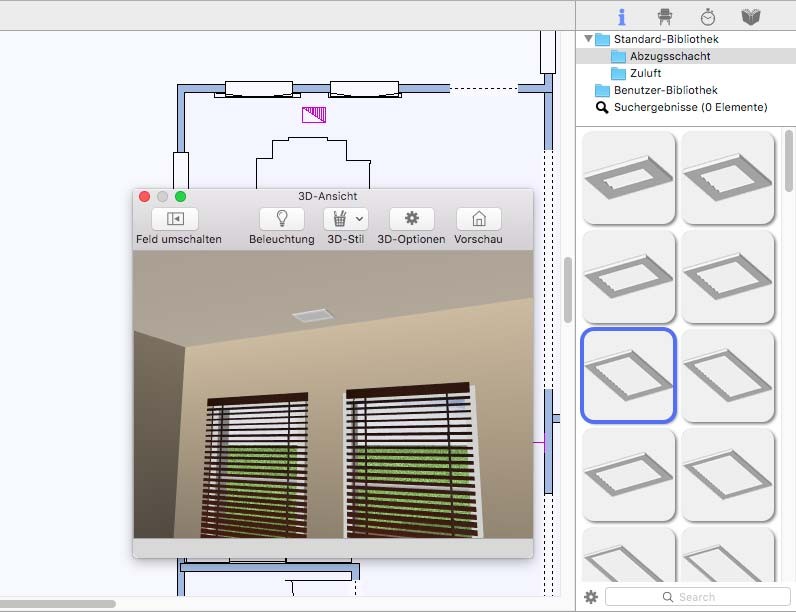Viewport: 796px width, 612px height.
Task: Select second vent thumbnail in top row
Action: [728, 178]
